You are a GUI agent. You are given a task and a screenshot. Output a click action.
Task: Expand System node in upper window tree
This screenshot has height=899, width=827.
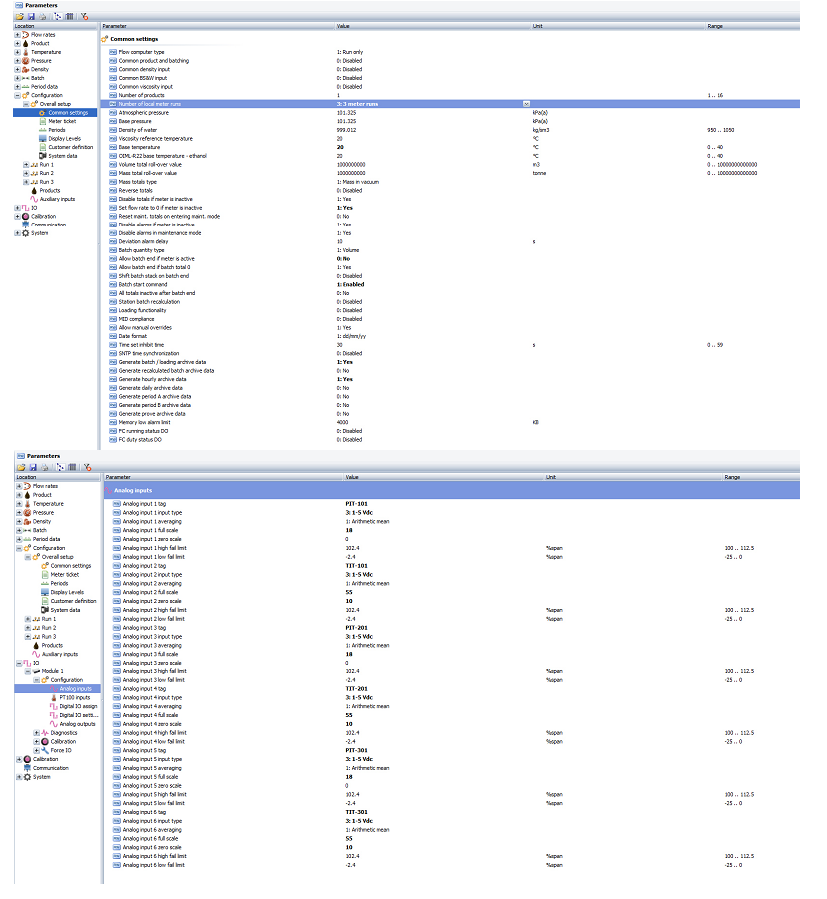pos(17,233)
